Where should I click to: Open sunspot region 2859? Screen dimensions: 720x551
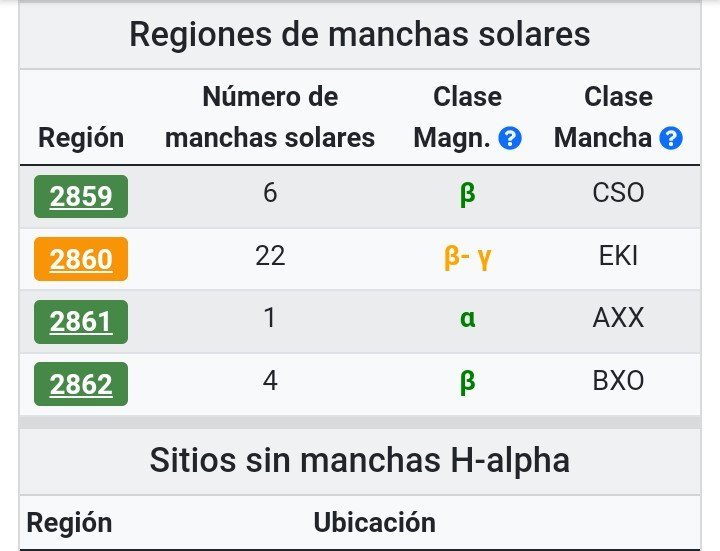[x=81, y=195]
